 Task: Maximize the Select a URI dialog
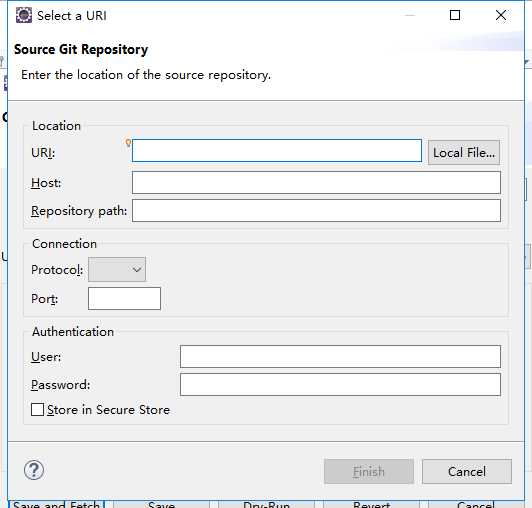(455, 15)
